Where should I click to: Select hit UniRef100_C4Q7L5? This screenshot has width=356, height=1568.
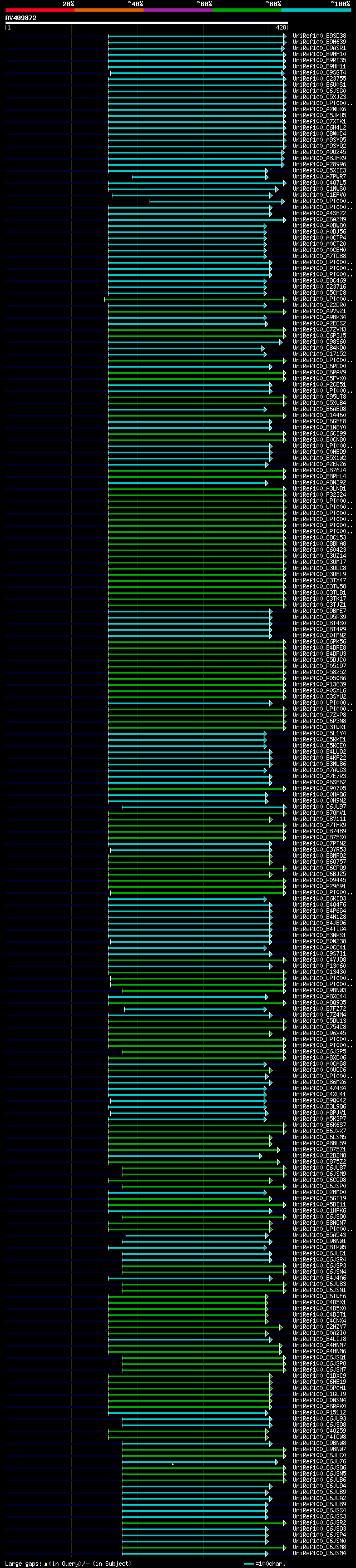pos(319,182)
